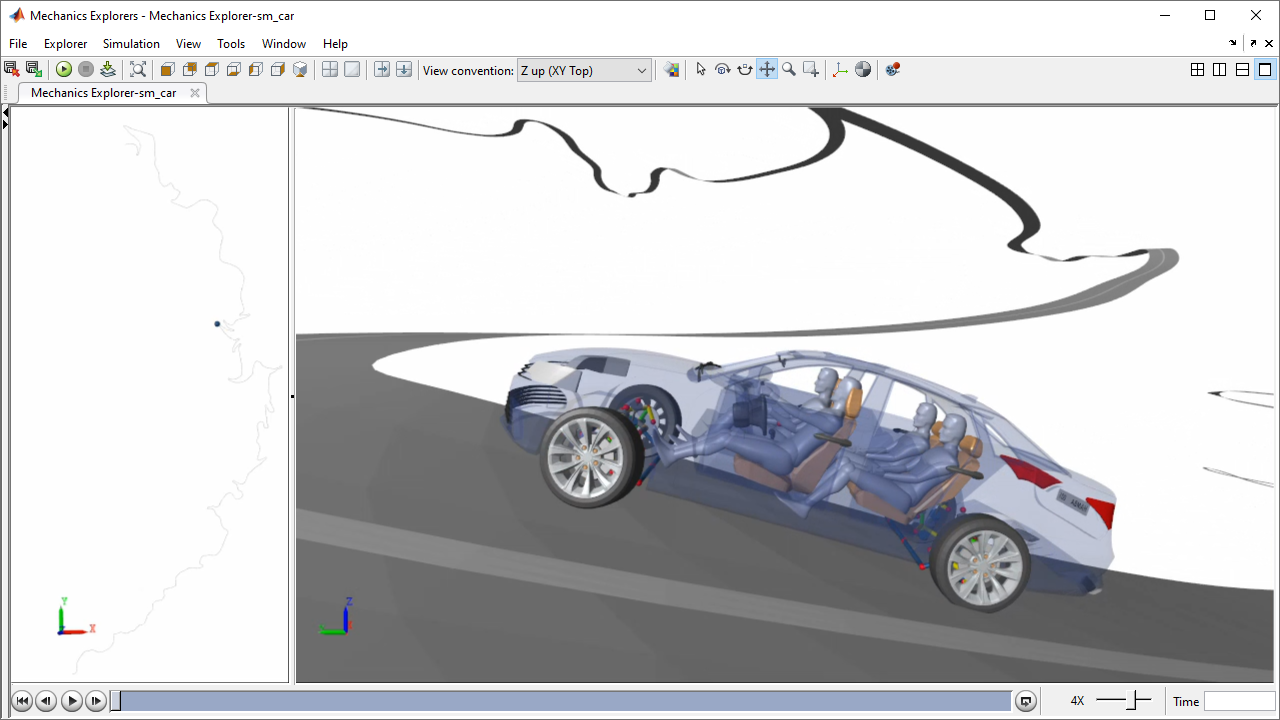Viewport: 1280px width, 720px height.
Task: Open the Help menu
Action: tap(335, 44)
